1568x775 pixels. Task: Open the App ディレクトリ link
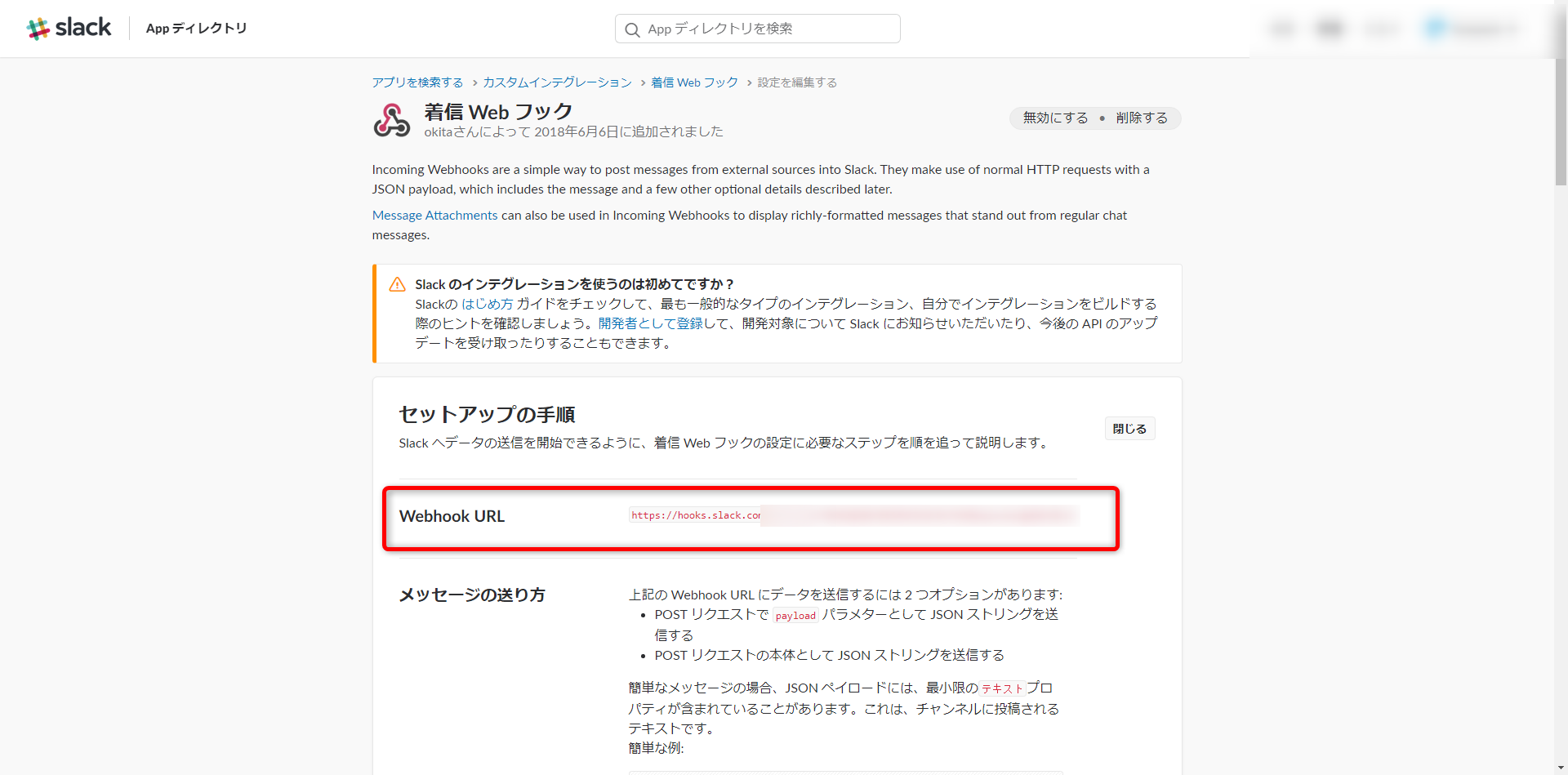click(x=196, y=28)
